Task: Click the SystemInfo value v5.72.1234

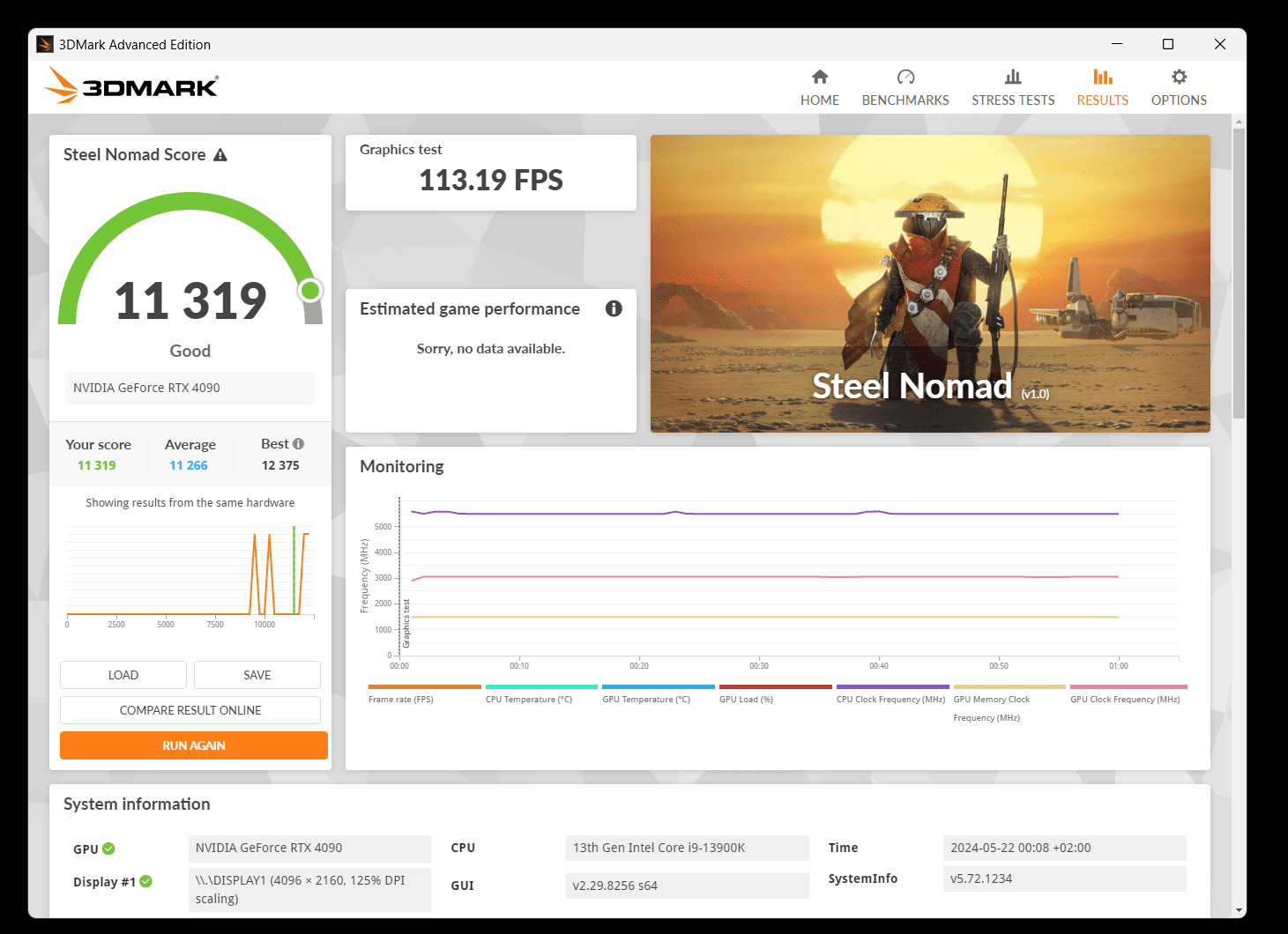Action: (1065, 878)
